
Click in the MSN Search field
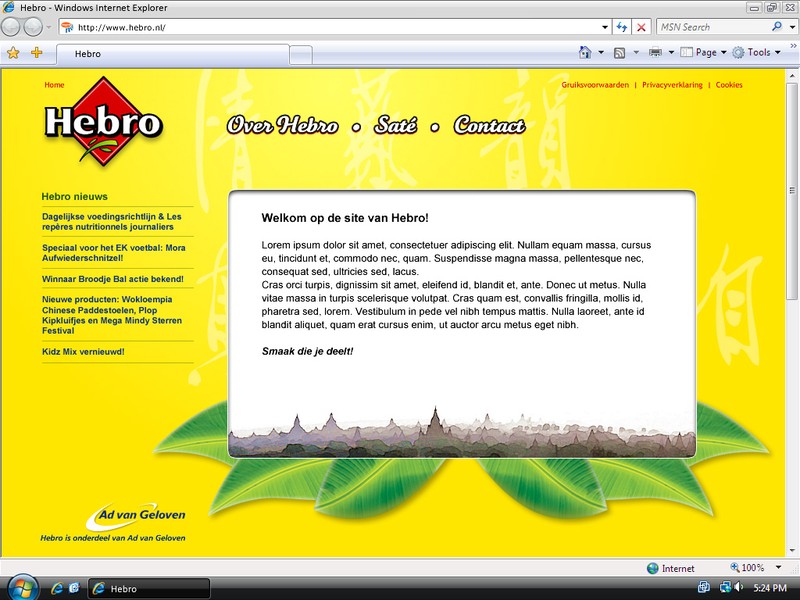710,27
